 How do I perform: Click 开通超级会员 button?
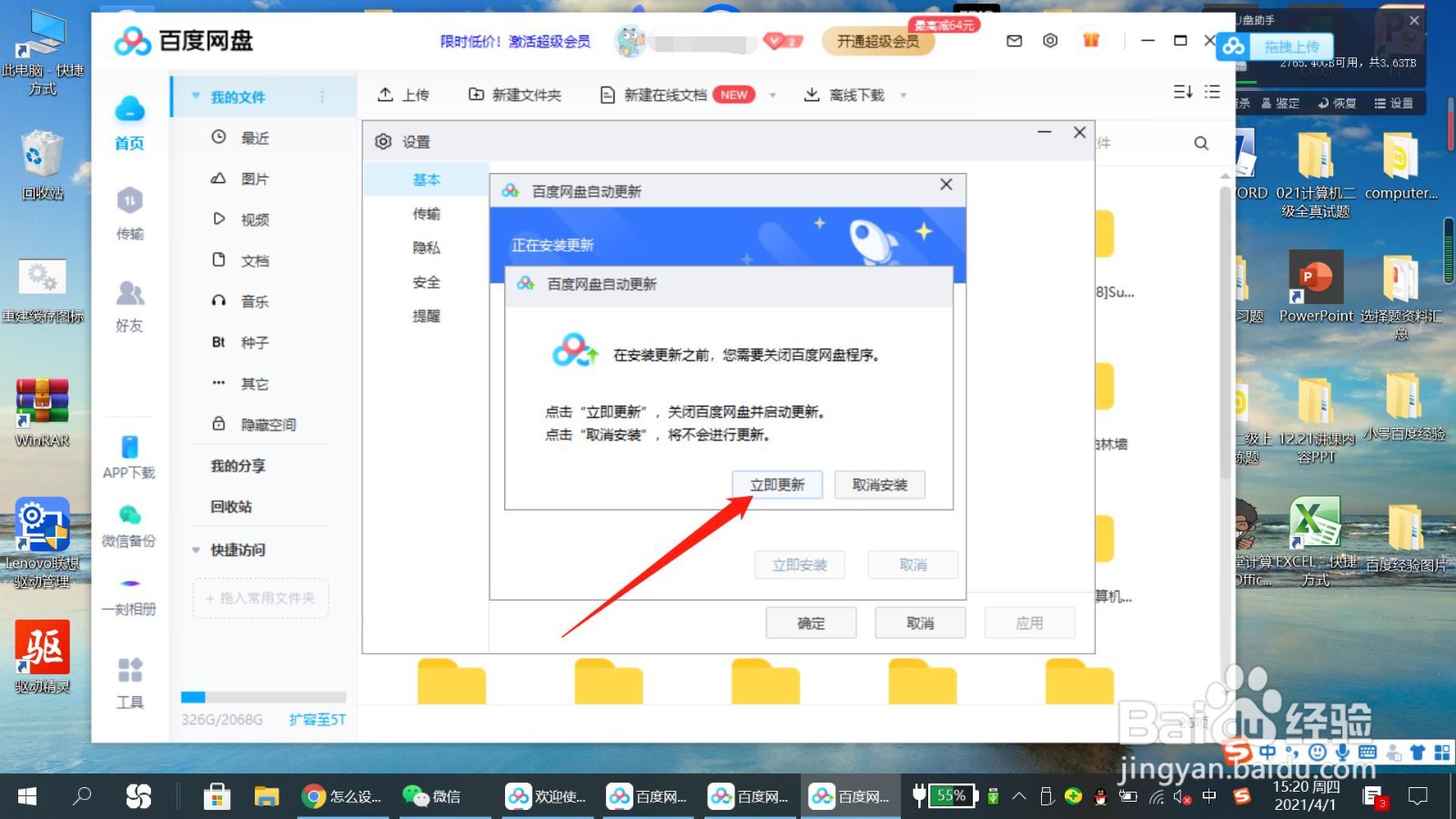(878, 41)
